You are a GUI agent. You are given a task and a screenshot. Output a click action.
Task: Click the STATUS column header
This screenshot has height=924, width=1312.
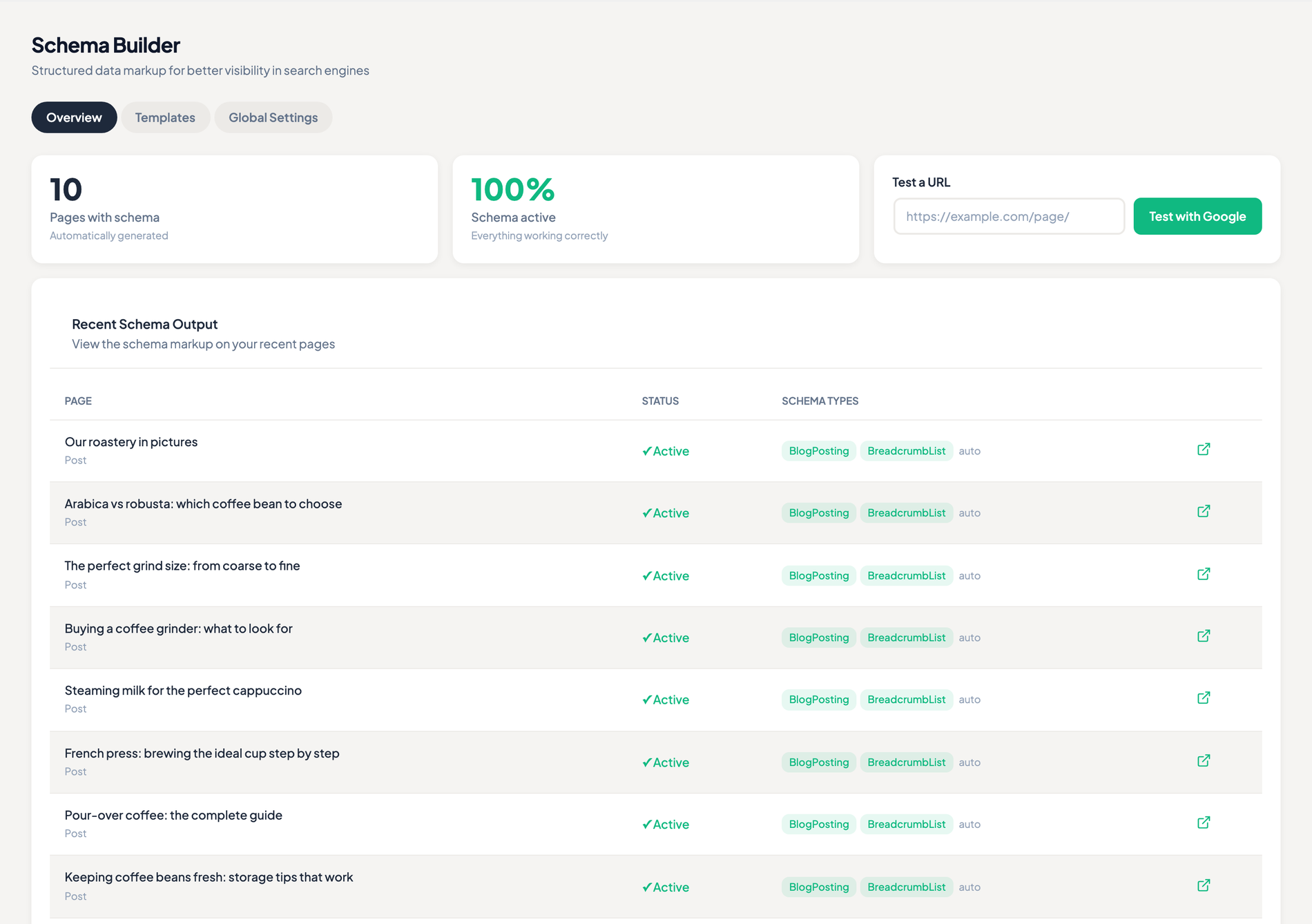click(x=660, y=401)
